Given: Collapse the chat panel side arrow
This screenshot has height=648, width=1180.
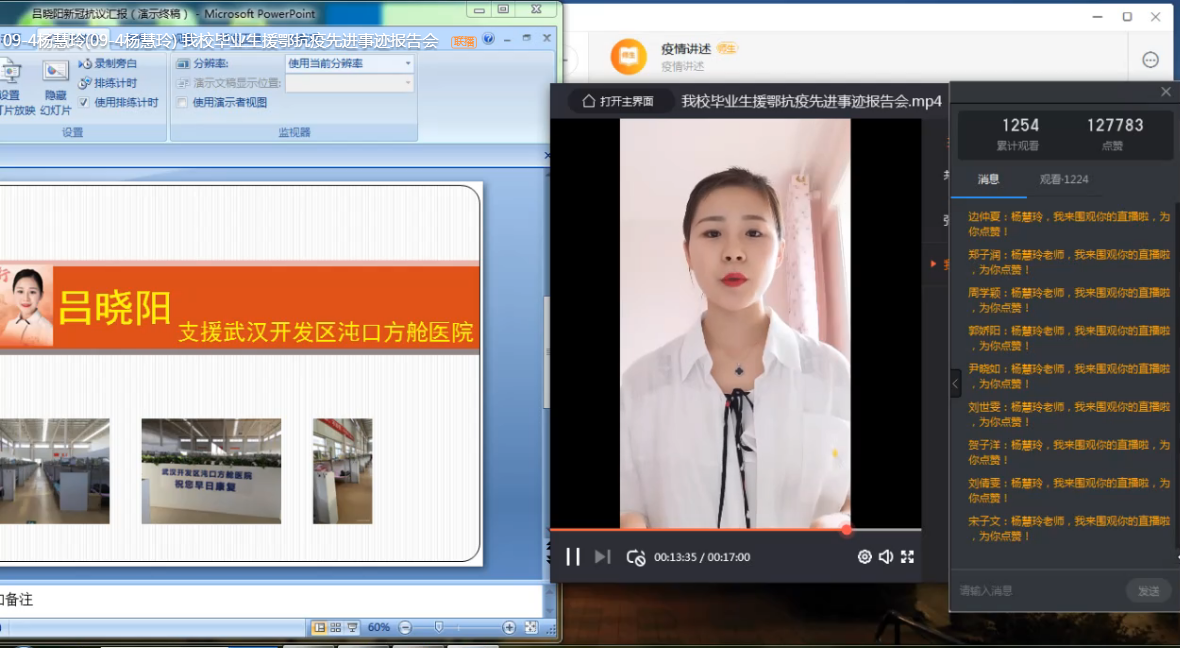Looking at the screenshot, I should tap(956, 383).
